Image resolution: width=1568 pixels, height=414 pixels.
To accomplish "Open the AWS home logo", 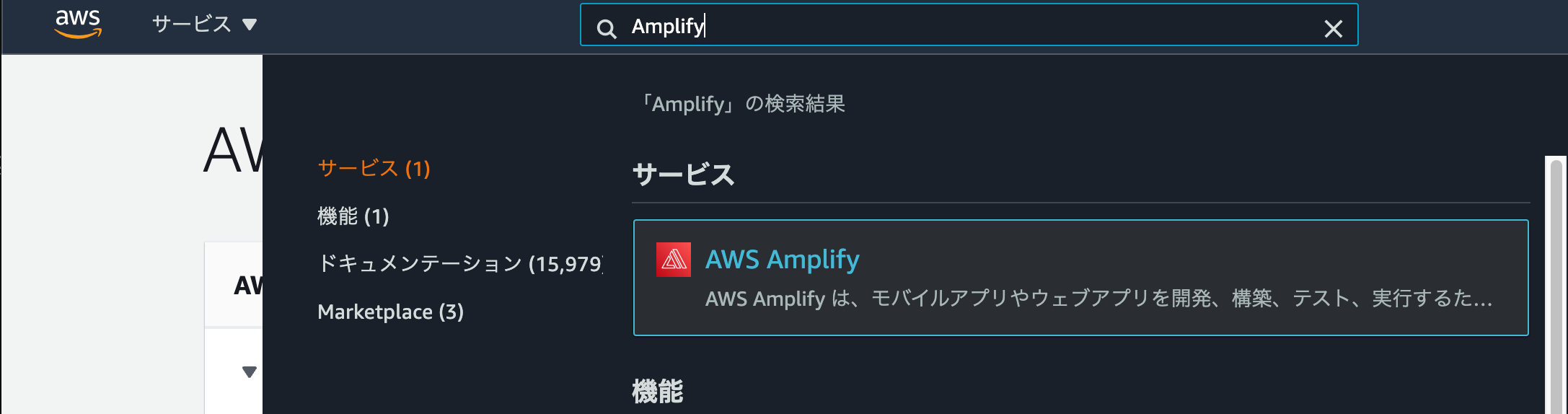I will click(x=78, y=24).
